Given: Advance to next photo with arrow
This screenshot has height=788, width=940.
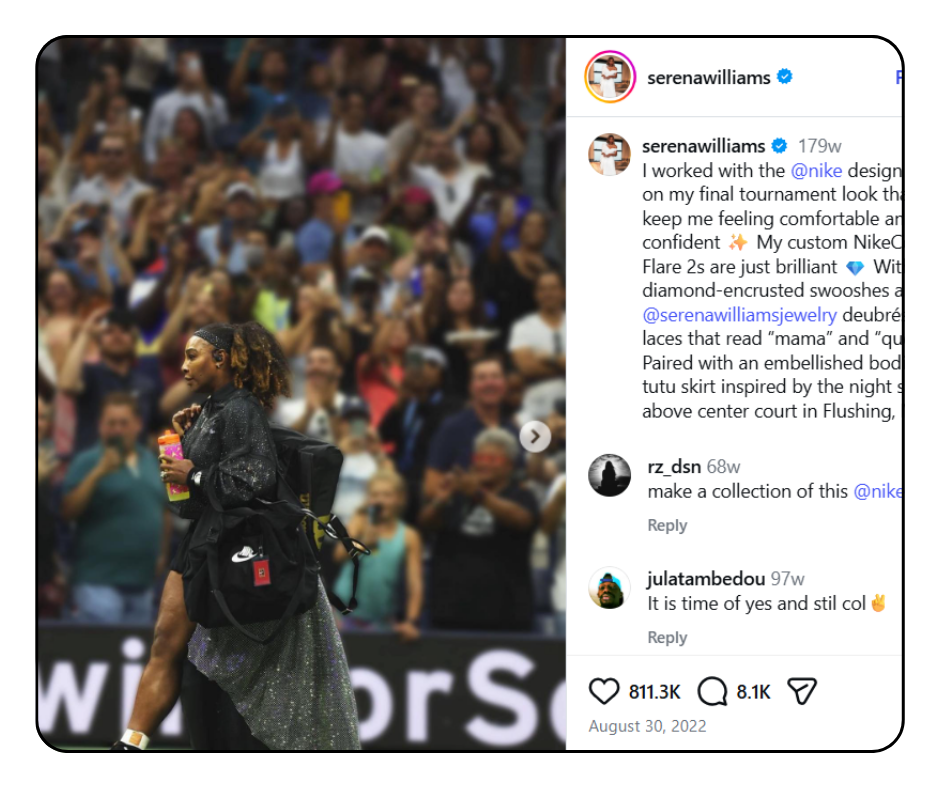Looking at the screenshot, I should click(x=535, y=437).
